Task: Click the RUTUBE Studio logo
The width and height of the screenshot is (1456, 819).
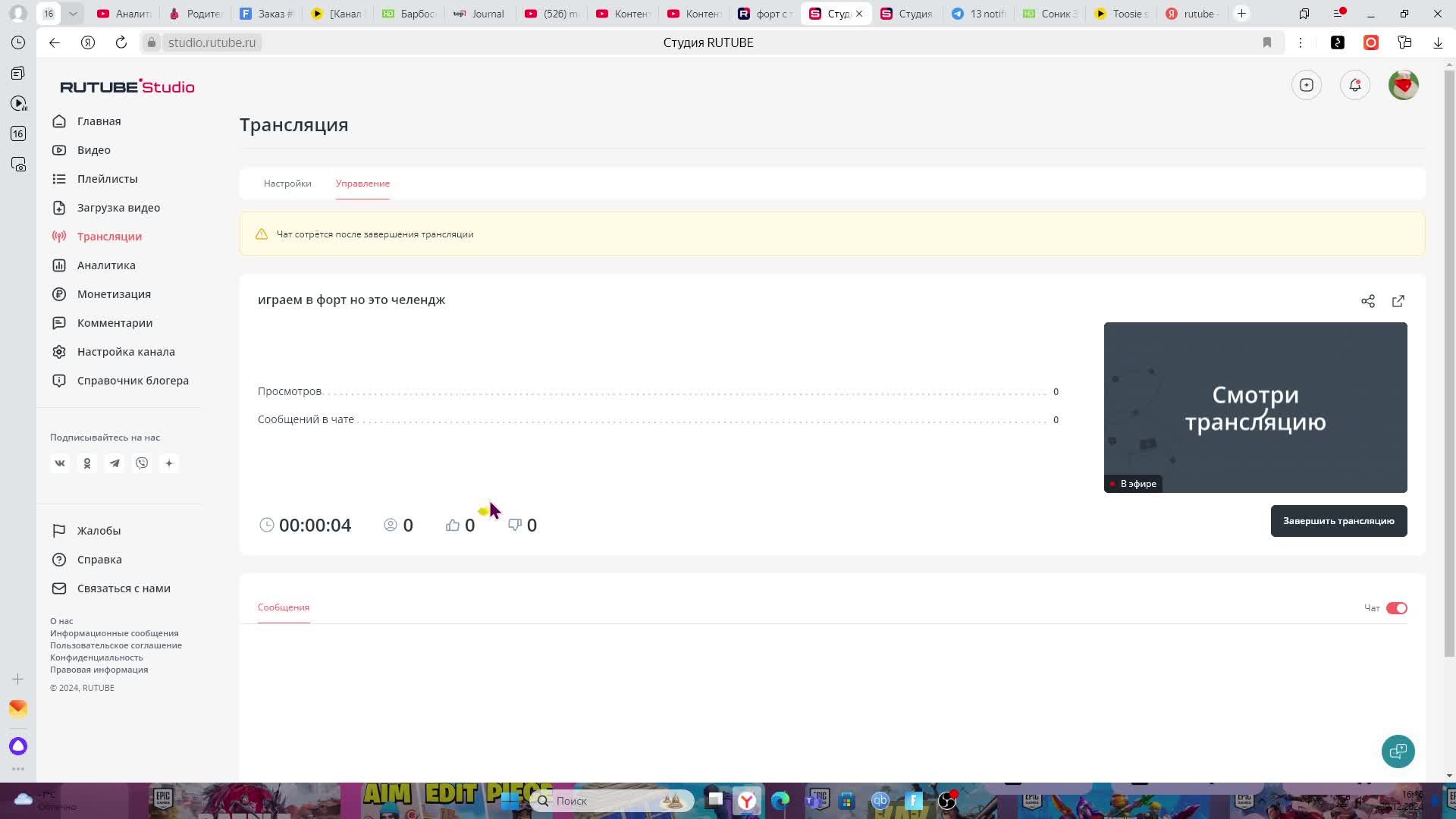Action: [127, 86]
